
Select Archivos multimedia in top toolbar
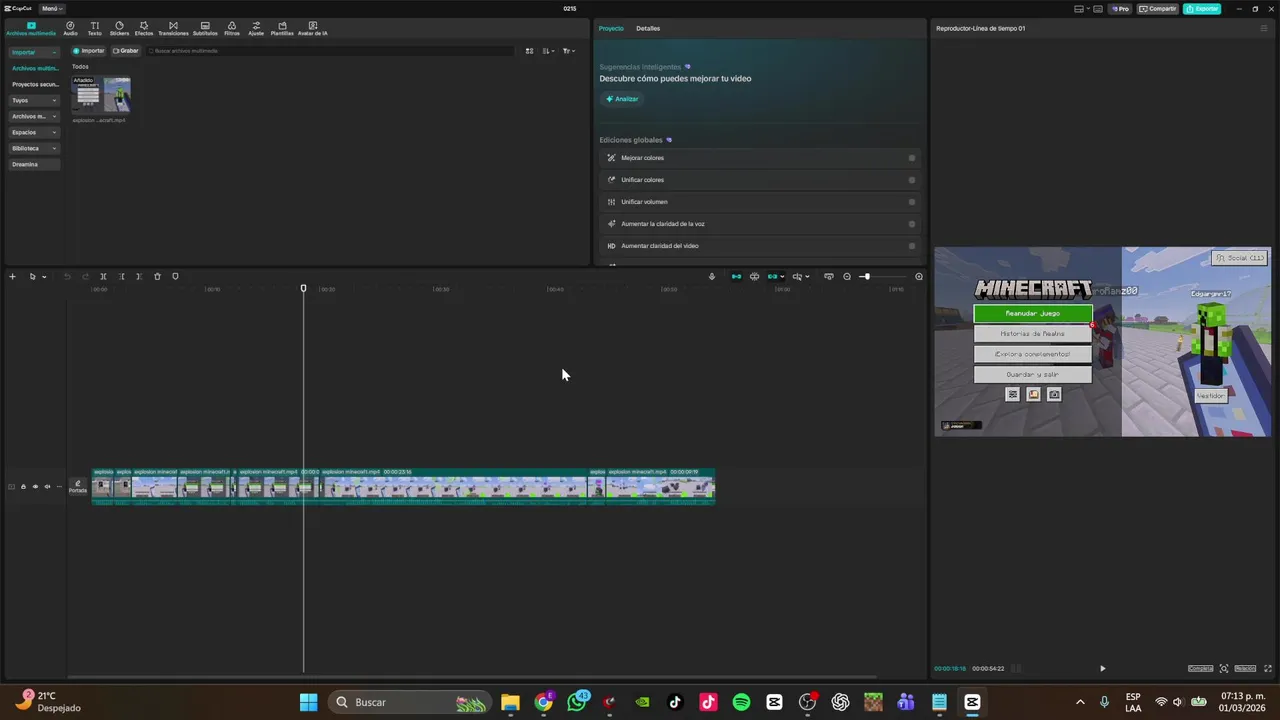(x=31, y=28)
